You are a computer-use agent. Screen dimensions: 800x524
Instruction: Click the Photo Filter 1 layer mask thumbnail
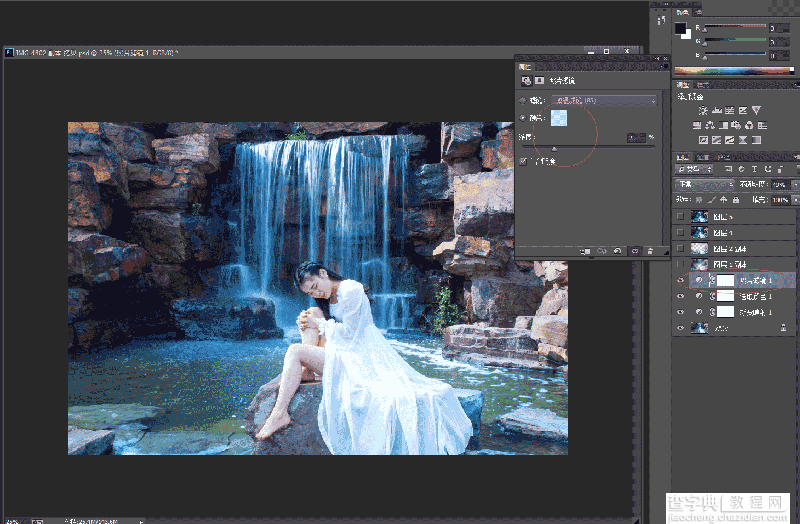(726, 280)
